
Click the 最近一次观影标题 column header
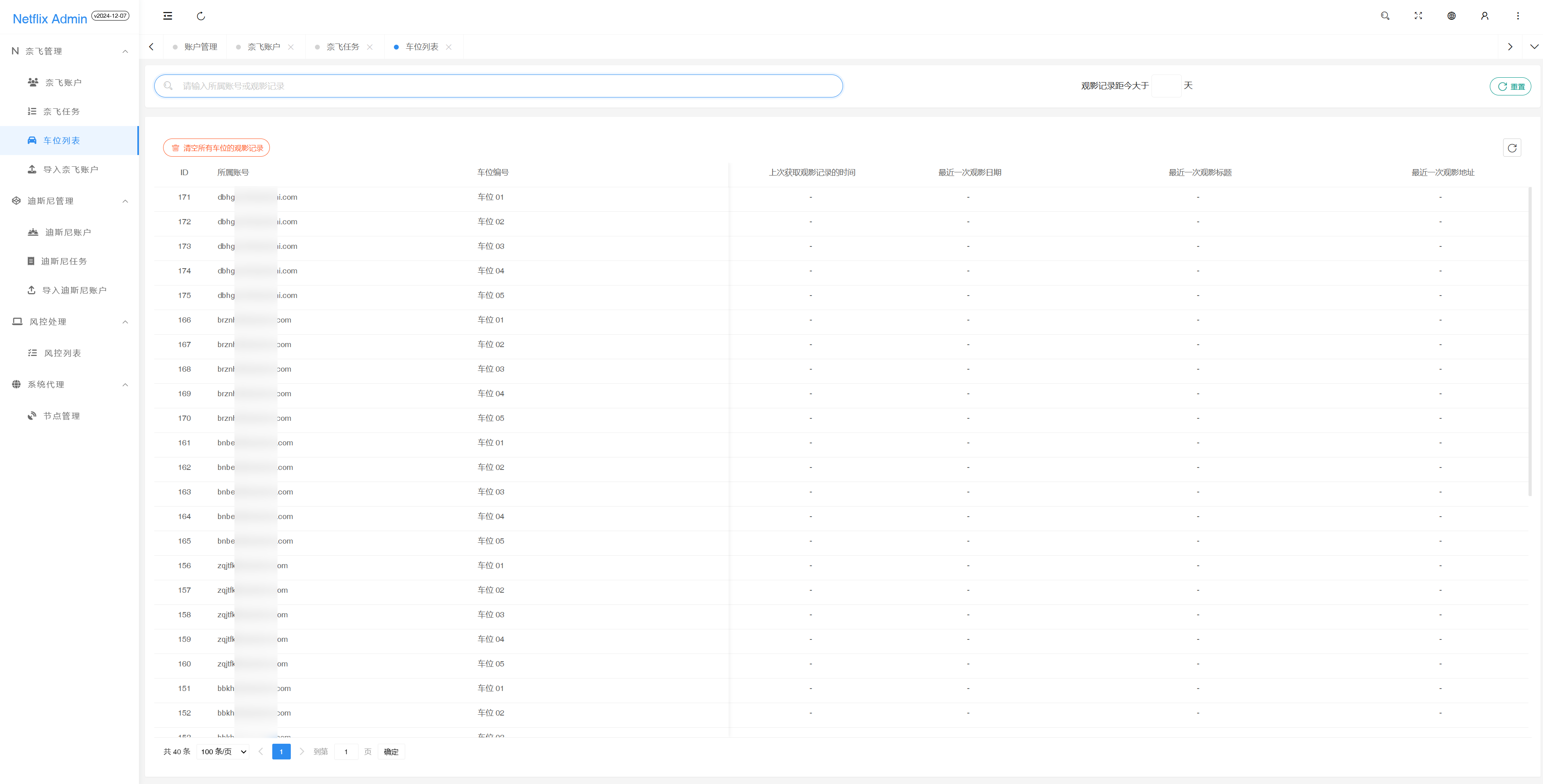[1200, 172]
